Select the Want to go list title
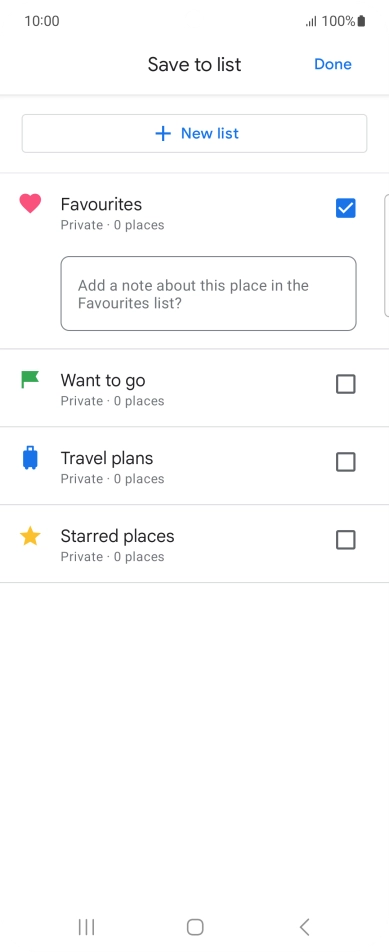The height and width of the screenshot is (952, 389). point(103,381)
